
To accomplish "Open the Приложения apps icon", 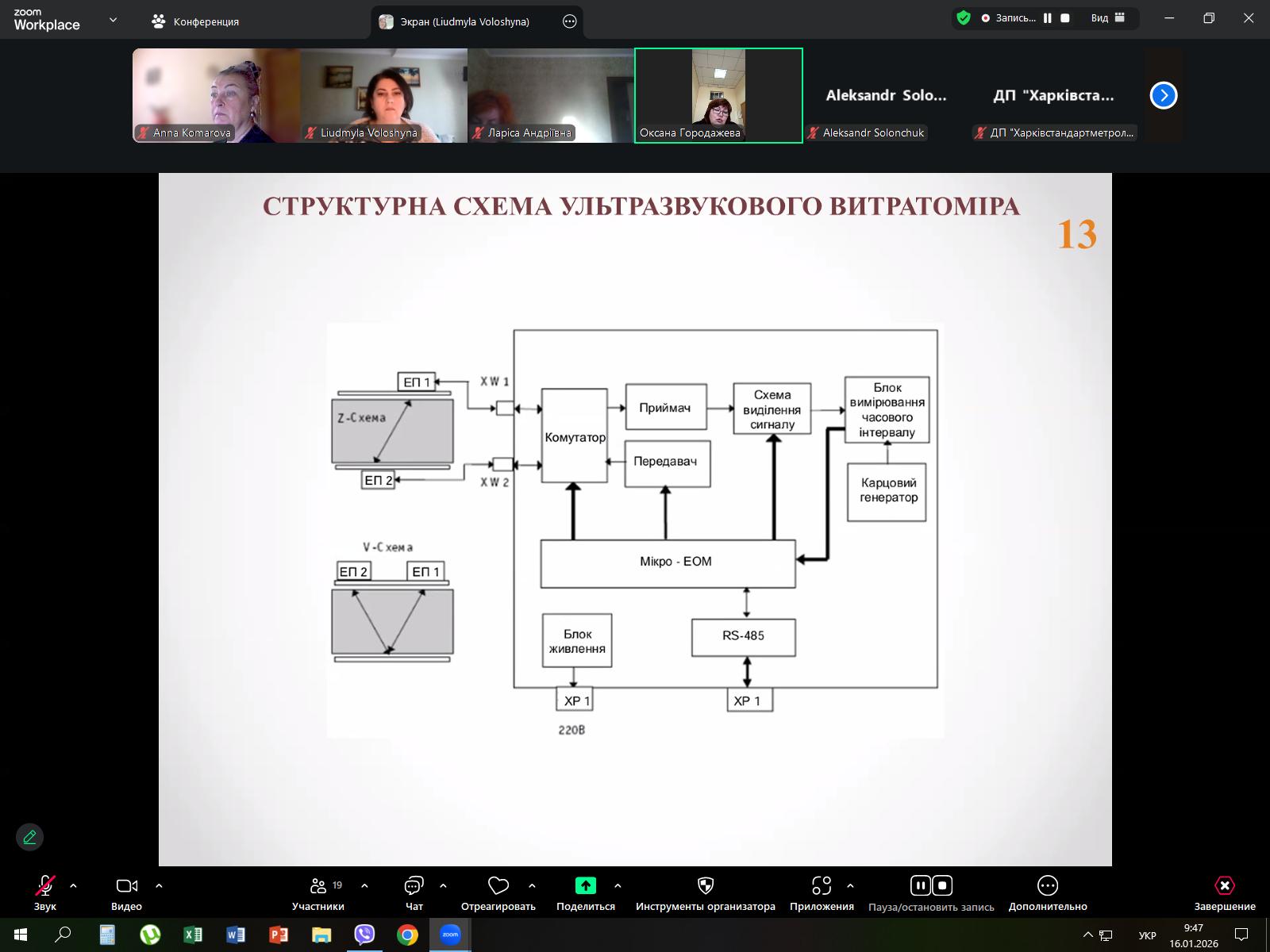I will tap(822, 886).
